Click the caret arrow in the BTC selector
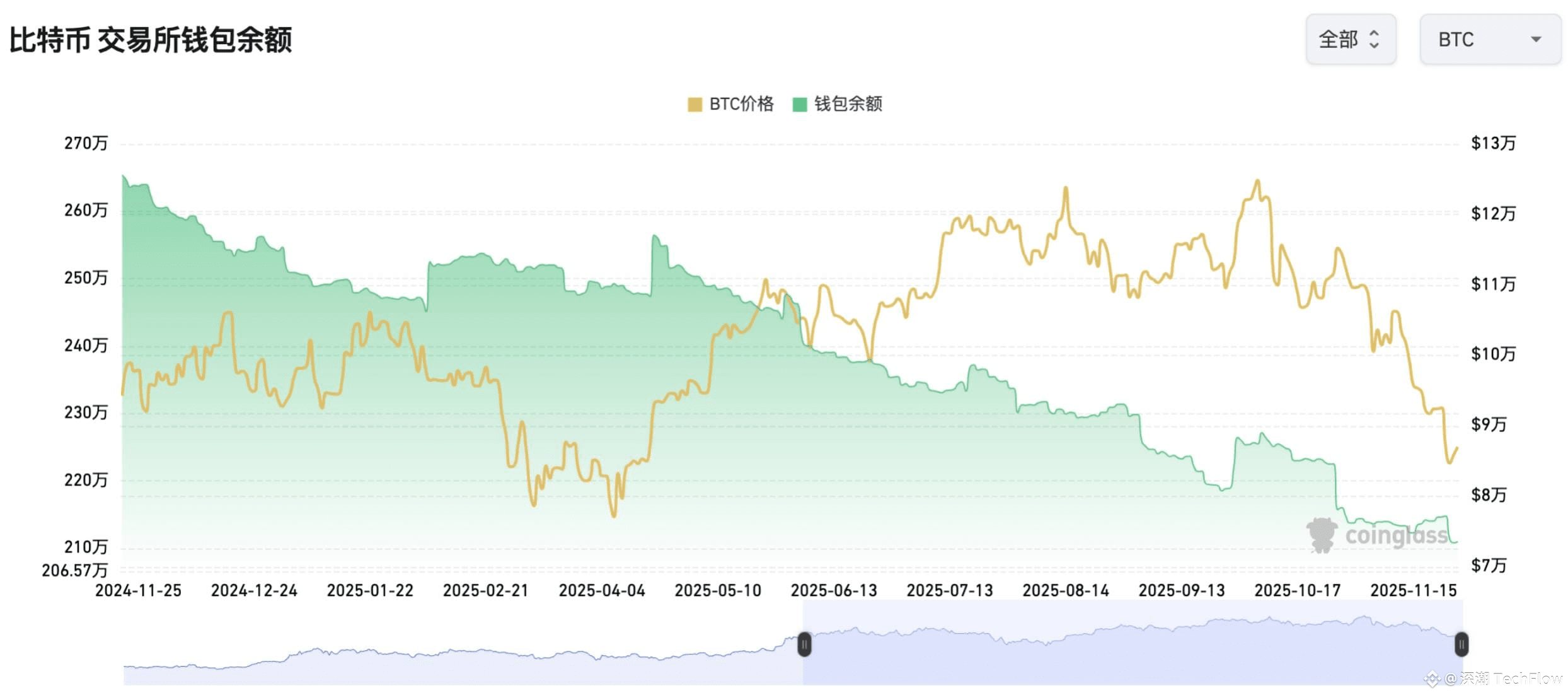This screenshot has width=1568, height=695. click(1536, 40)
